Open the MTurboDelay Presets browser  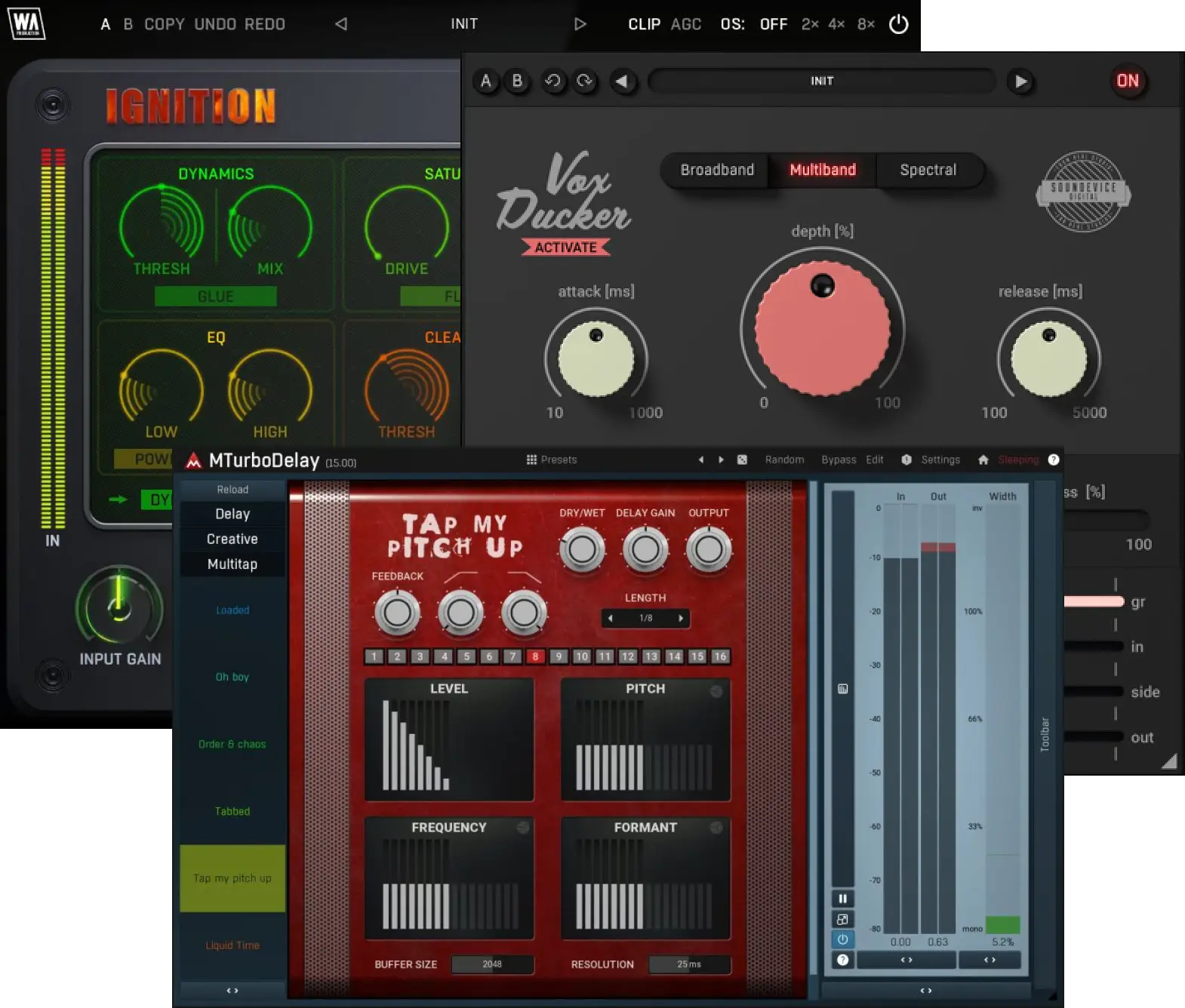[552, 459]
